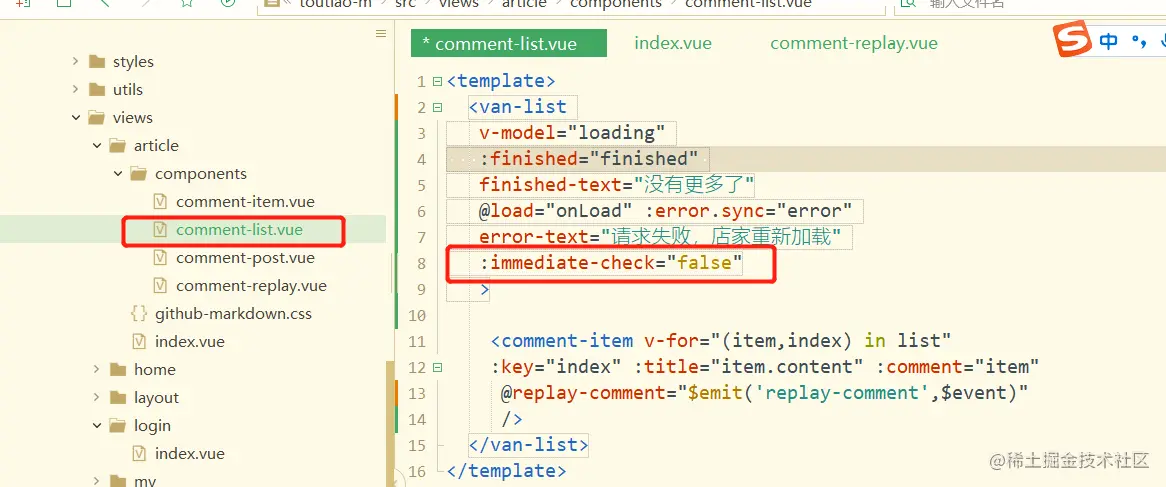The width and height of the screenshot is (1166, 487).
Task: Click the views folder icon
Action: tap(97, 117)
